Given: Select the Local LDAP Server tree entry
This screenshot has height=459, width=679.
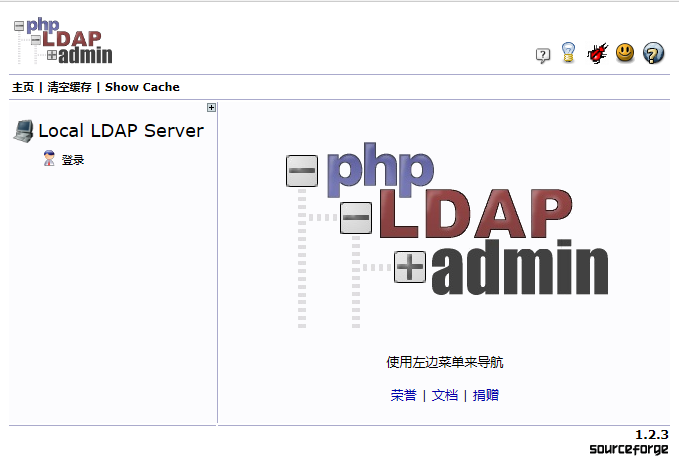Looking at the screenshot, I should [120, 131].
